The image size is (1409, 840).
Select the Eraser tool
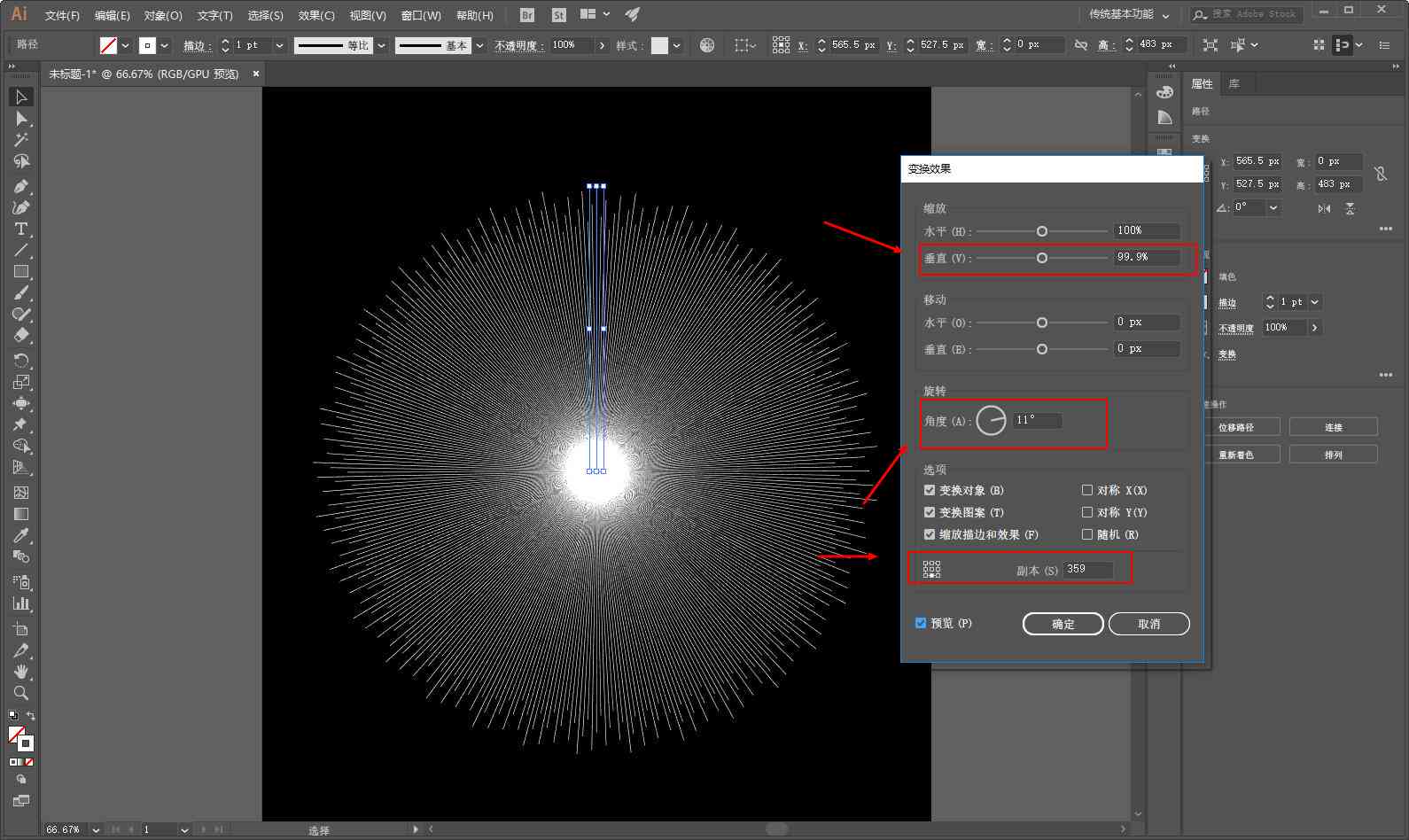click(x=21, y=336)
